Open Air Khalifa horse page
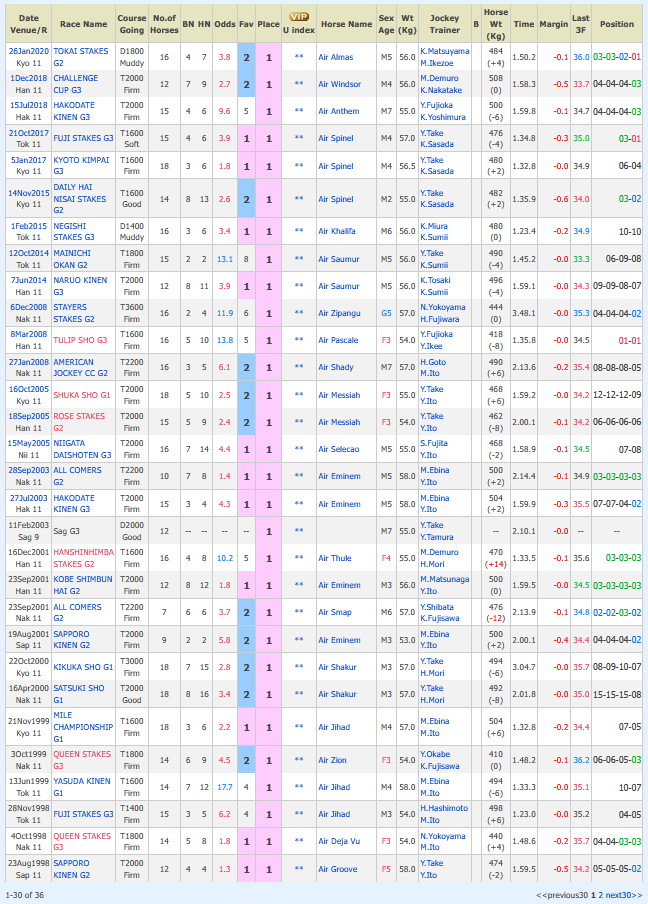648x904 pixels. coord(337,231)
